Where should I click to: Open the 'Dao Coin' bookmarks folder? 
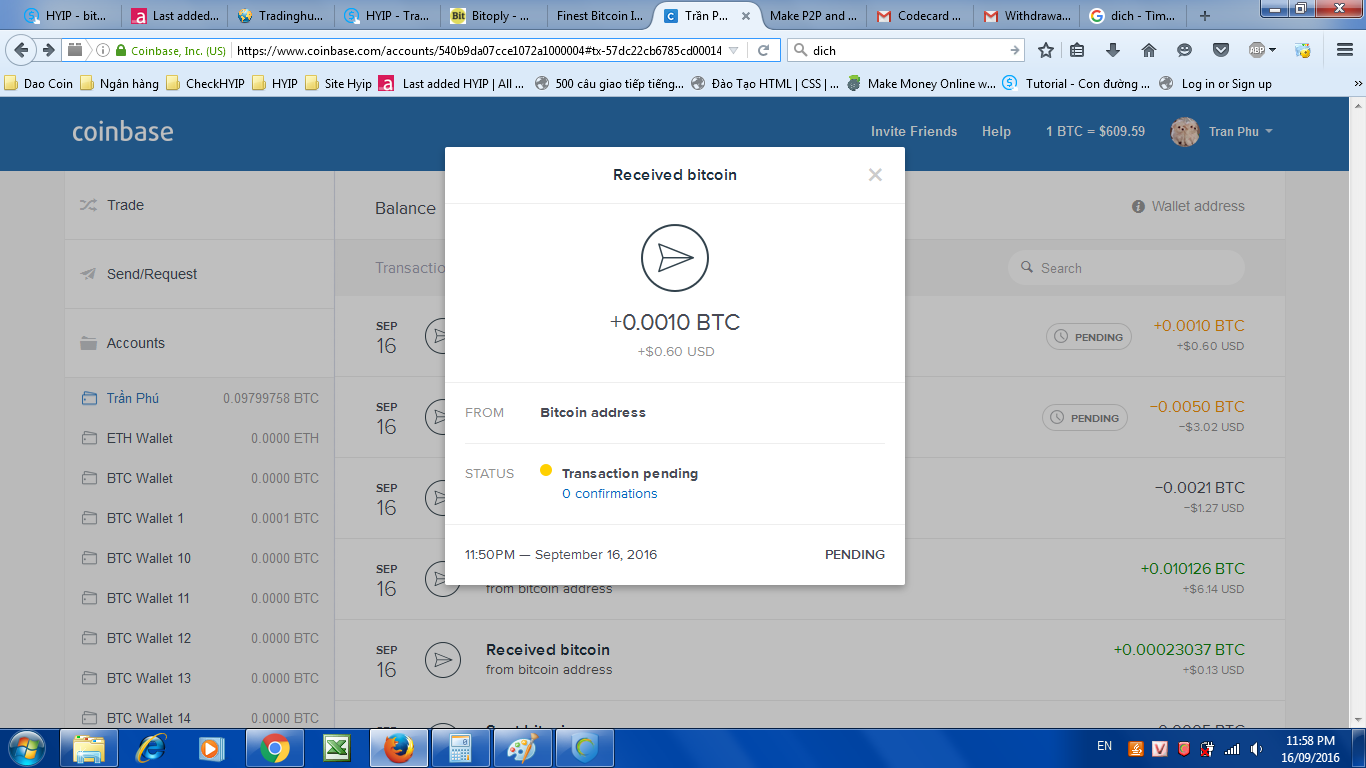coord(40,84)
